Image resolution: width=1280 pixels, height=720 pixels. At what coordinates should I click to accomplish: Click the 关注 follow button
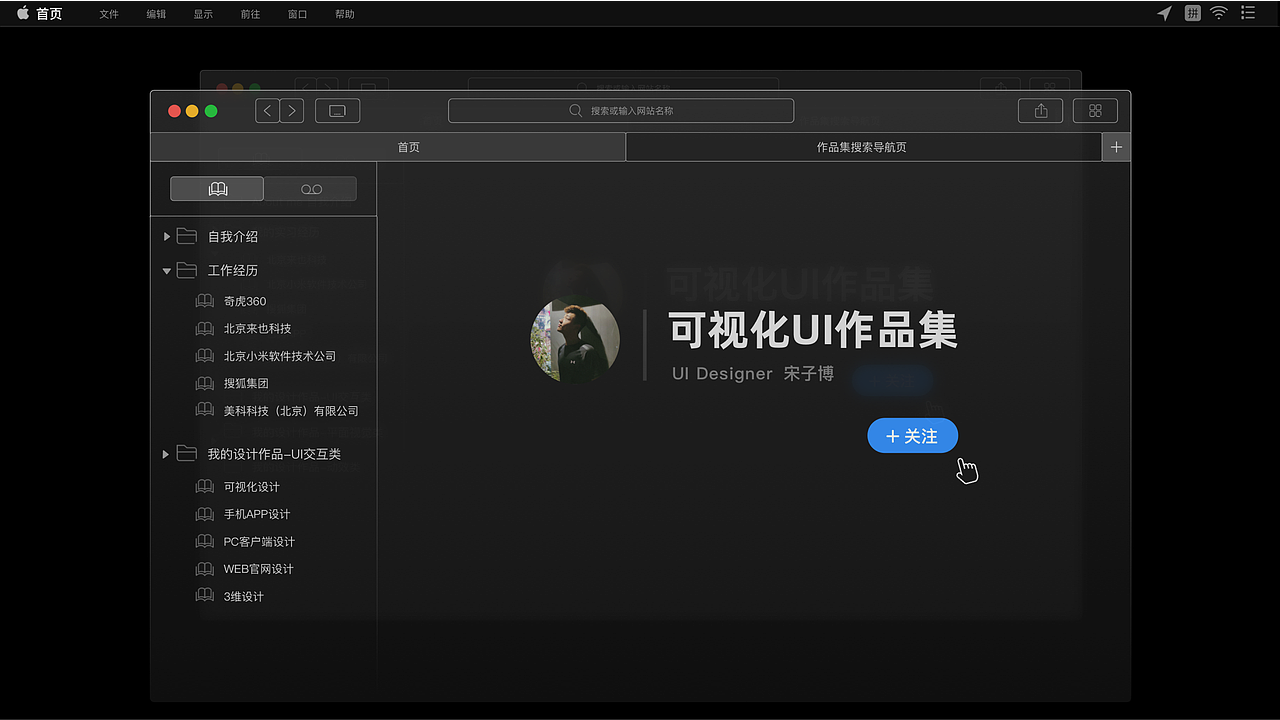tap(911, 435)
